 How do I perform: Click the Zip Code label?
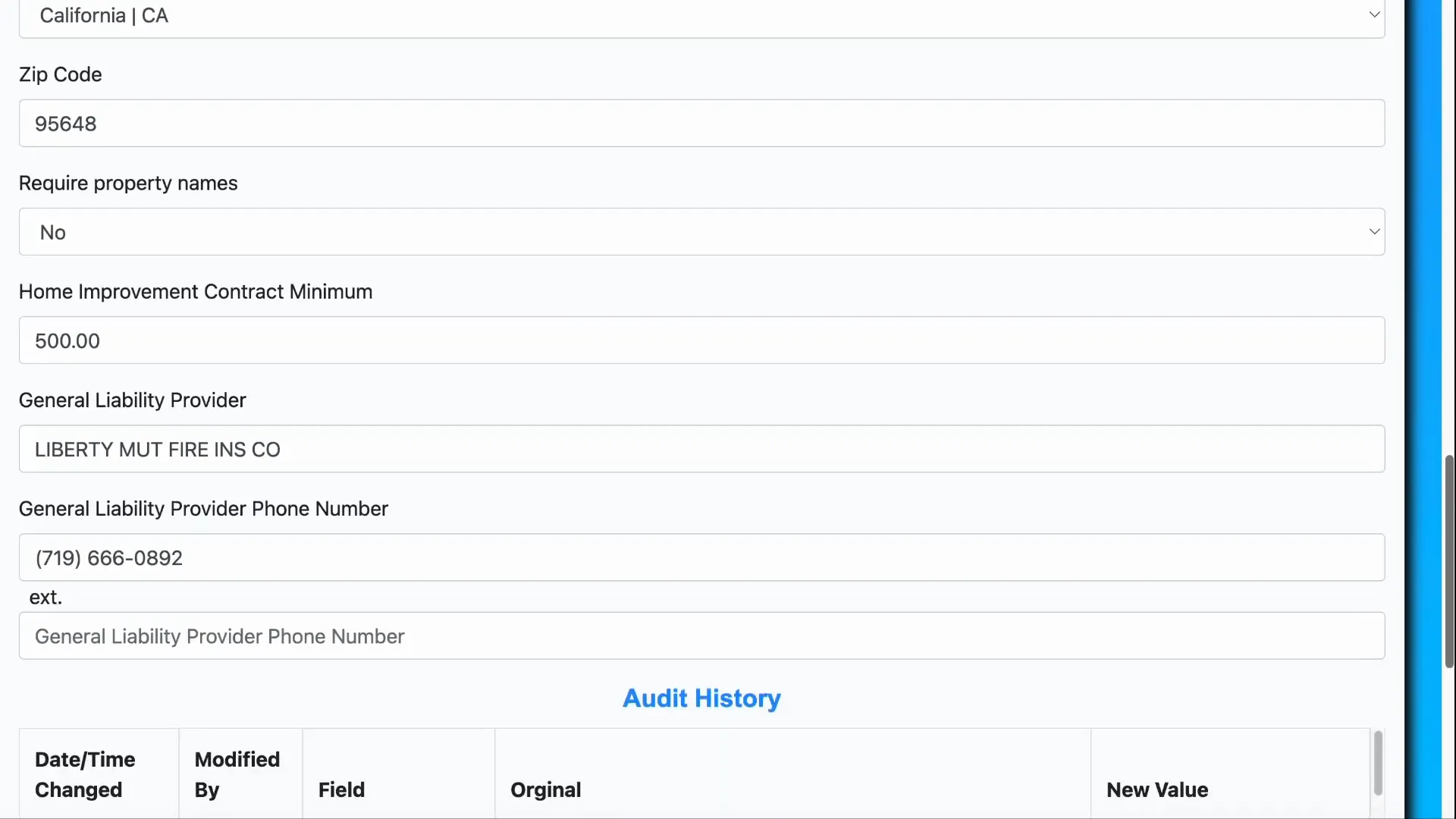point(61,74)
